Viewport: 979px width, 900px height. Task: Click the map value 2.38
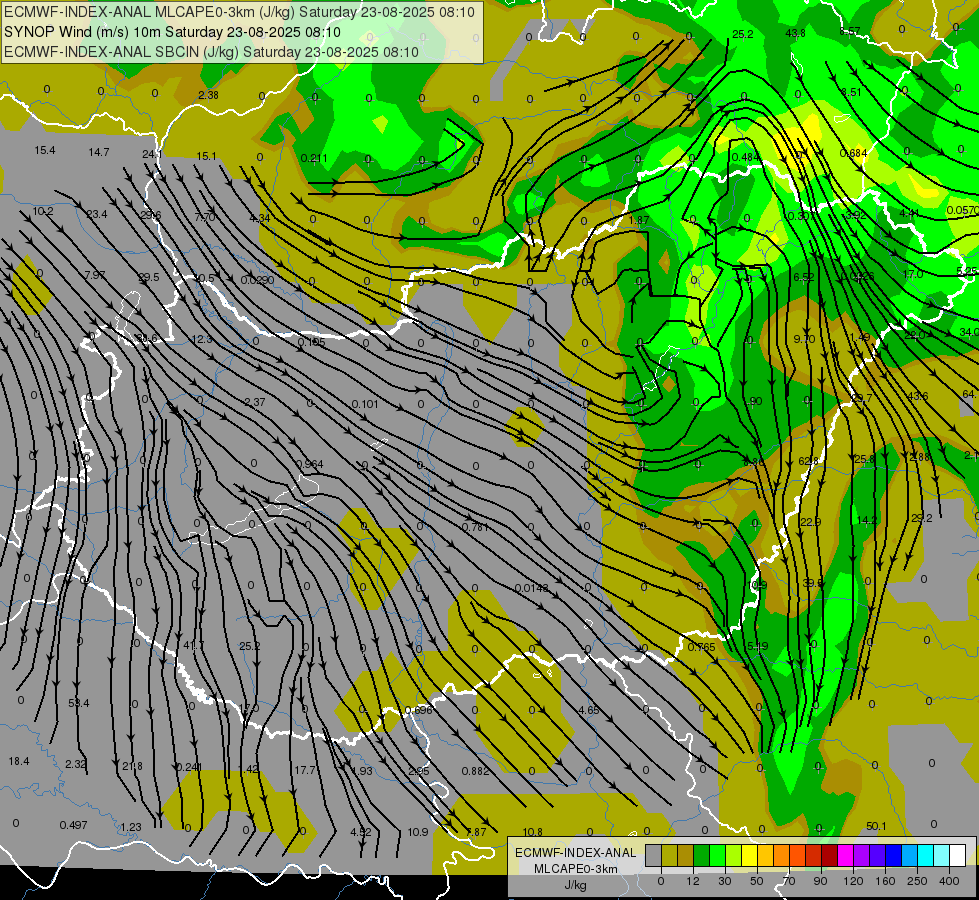click(209, 95)
